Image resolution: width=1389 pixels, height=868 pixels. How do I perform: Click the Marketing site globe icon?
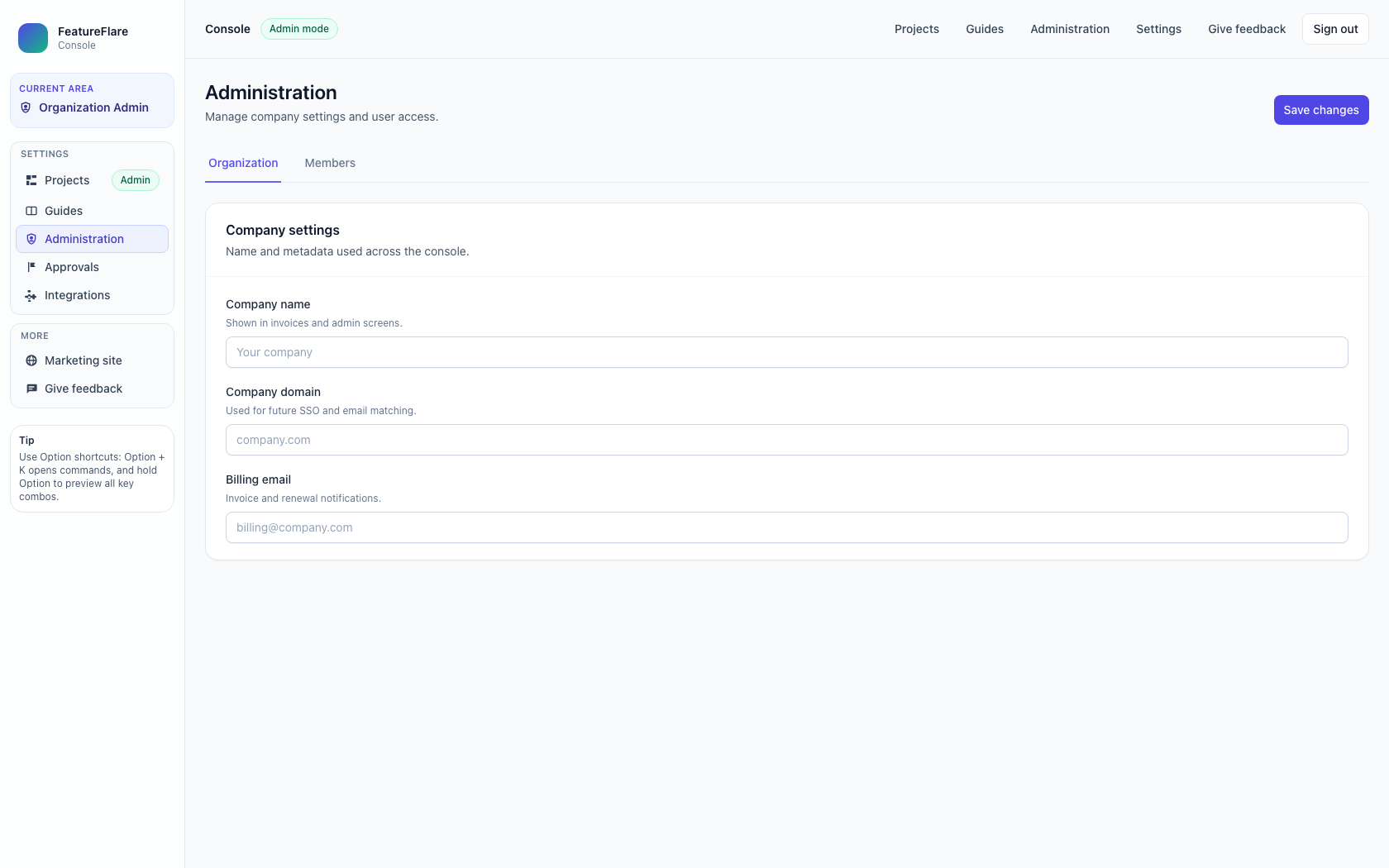click(x=31, y=360)
